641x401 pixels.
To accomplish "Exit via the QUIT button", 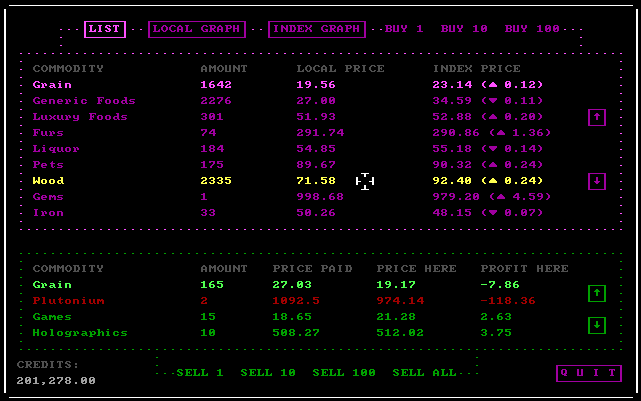I will (x=588, y=373).
